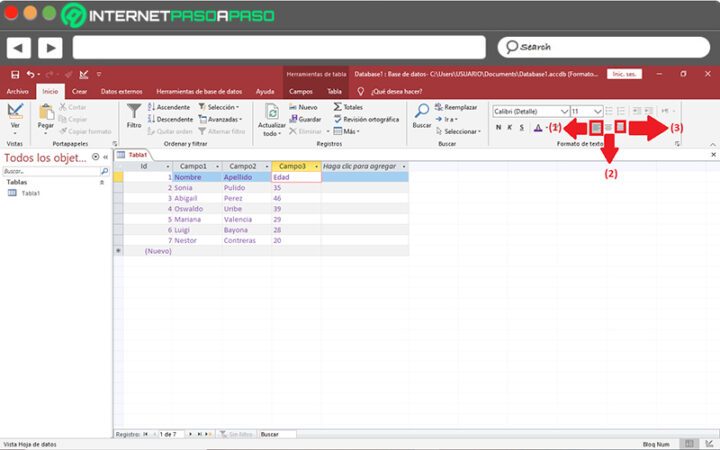Switch to the Tabla ribbon tab
This screenshot has width=720, height=450.
tap(334, 91)
